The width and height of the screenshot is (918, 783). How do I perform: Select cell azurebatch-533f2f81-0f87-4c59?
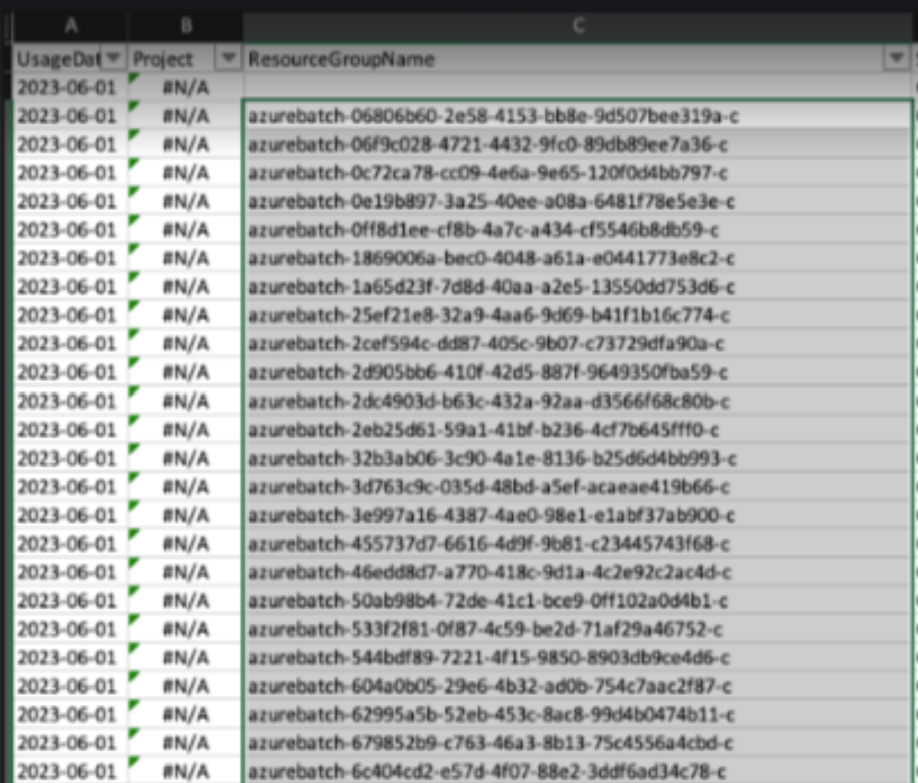point(578,630)
